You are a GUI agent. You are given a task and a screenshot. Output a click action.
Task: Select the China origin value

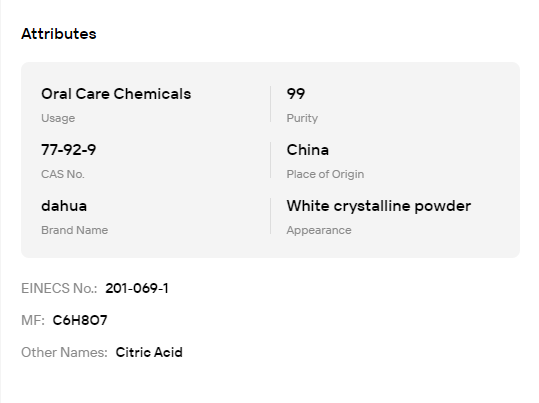pos(308,150)
